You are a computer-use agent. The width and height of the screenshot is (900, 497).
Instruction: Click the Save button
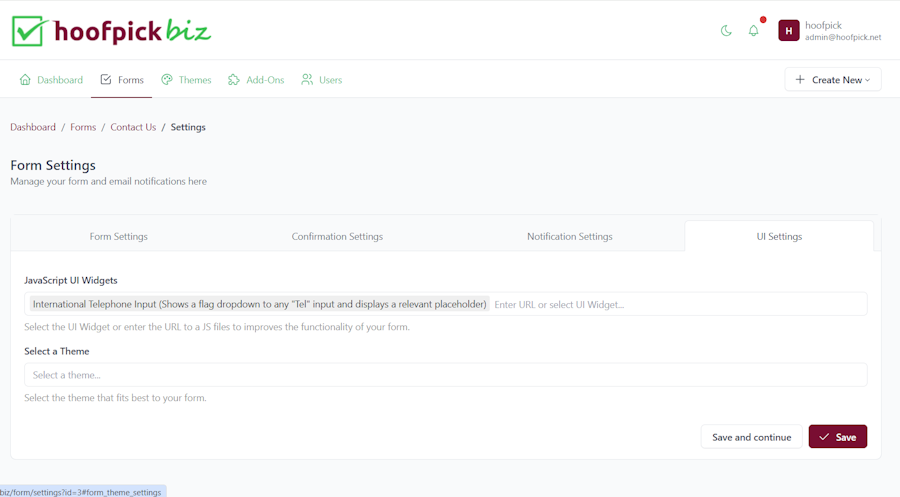pyautogui.click(x=837, y=437)
